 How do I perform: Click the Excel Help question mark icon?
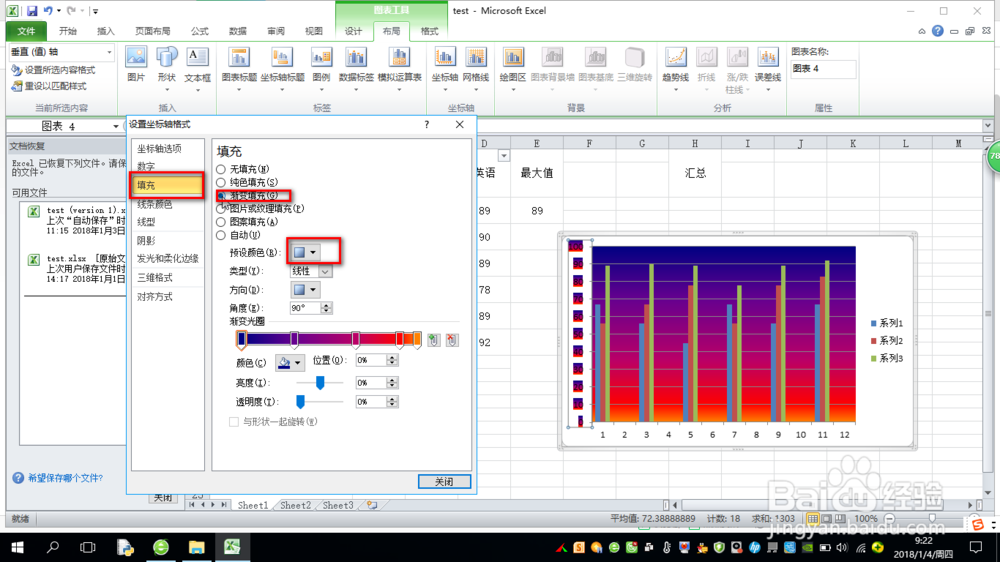(938, 31)
